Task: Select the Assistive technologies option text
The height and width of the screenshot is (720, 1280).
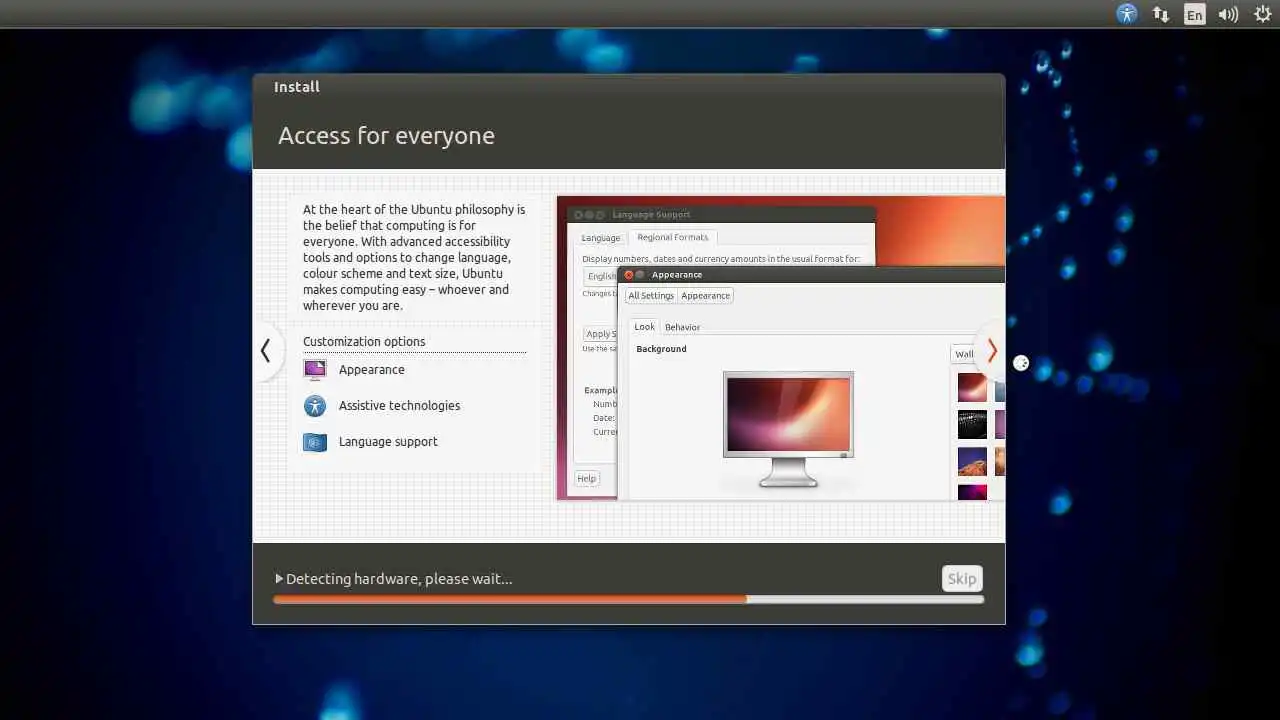Action: (x=399, y=405)
